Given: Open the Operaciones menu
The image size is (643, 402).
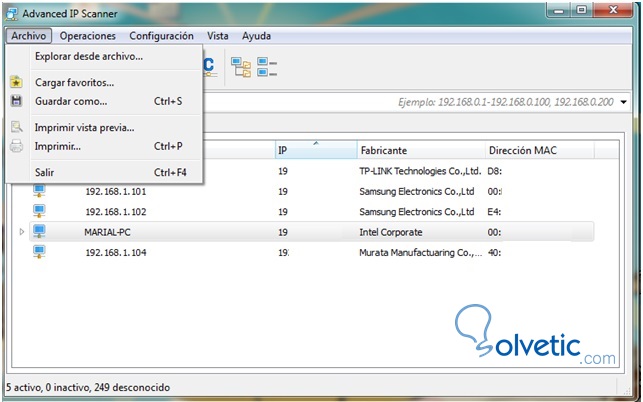Looking at the screenshot, I should (87, 36).
